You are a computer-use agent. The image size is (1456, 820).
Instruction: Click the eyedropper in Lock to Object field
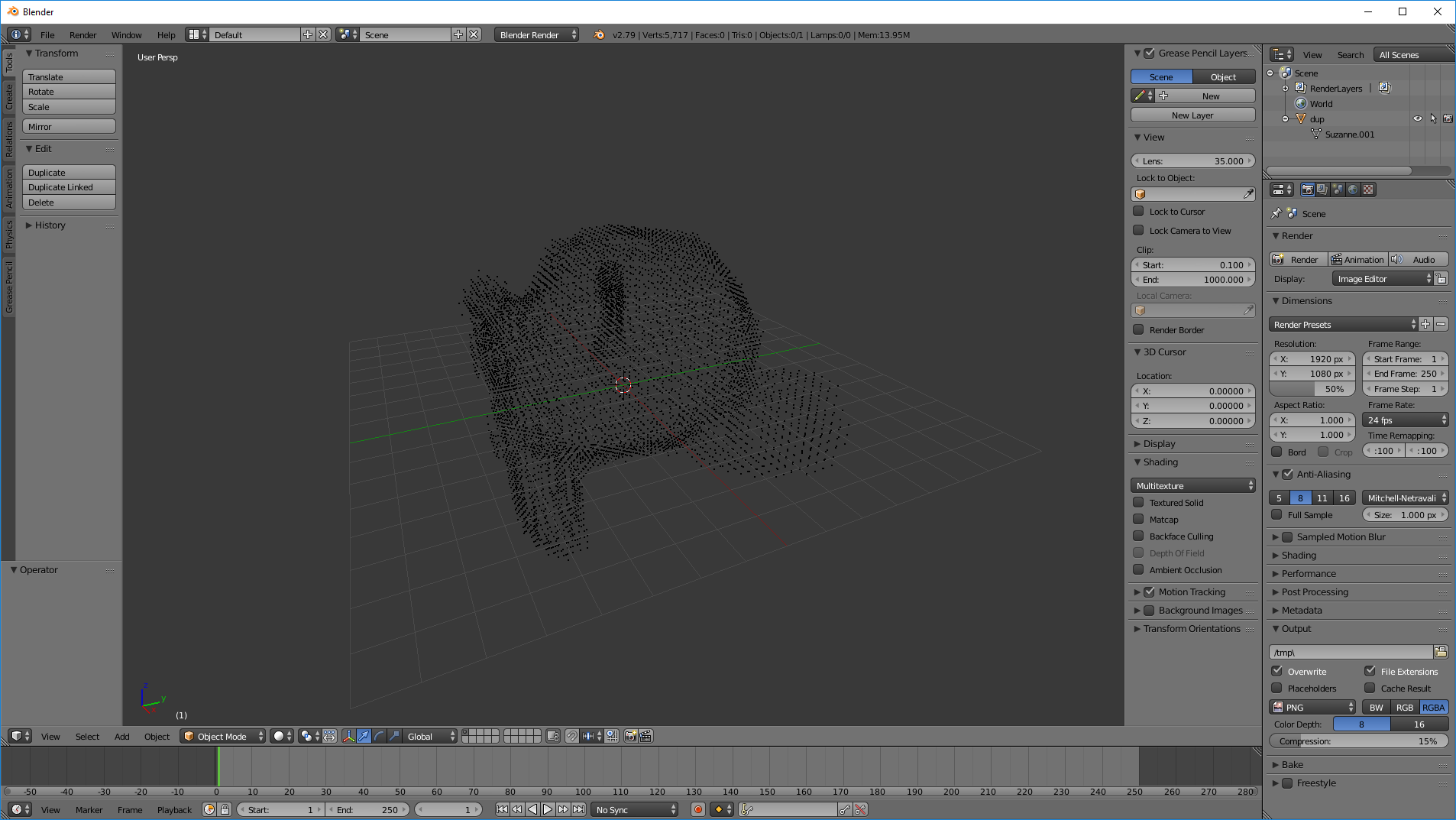[x=1248, y=194]
